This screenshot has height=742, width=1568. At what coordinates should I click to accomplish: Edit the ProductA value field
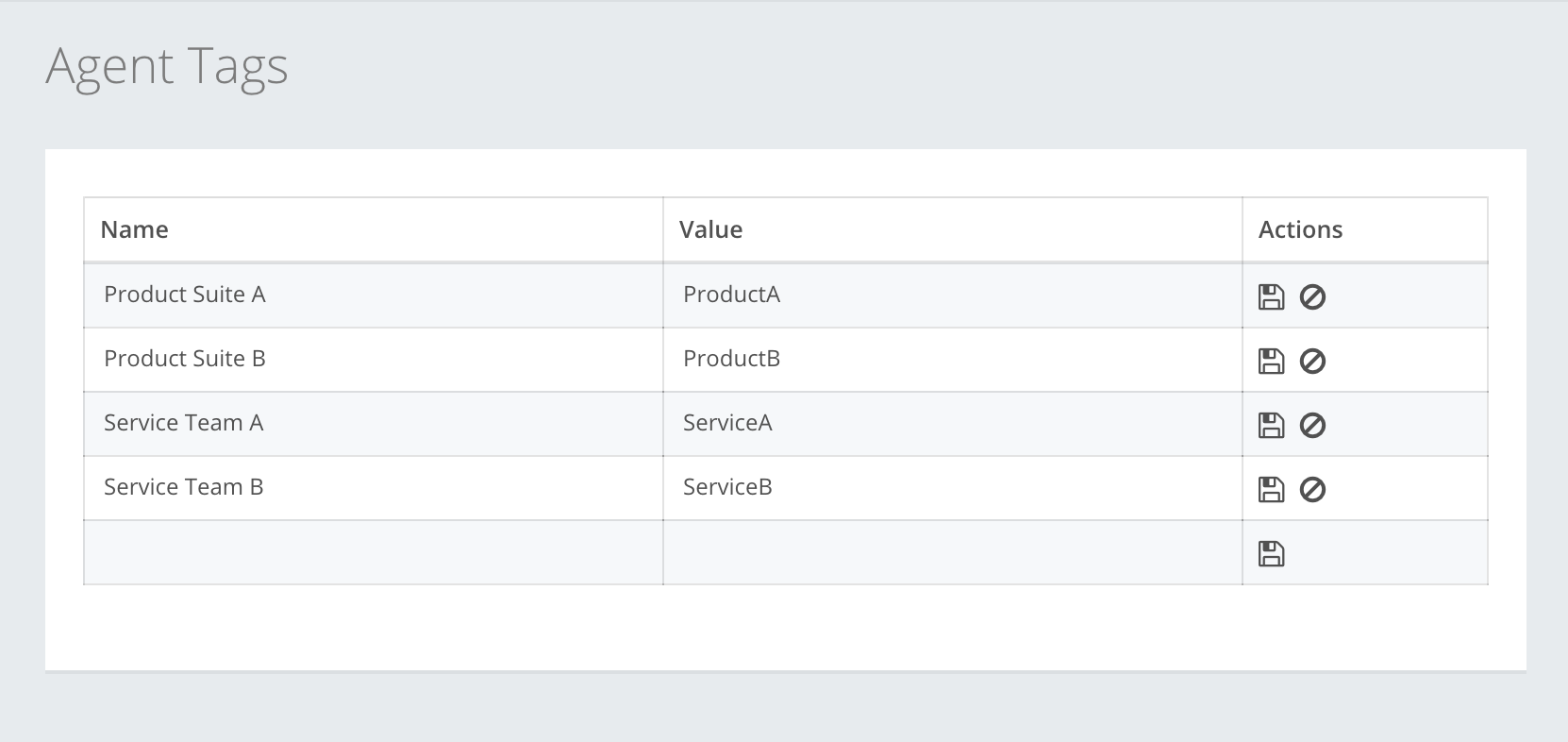952,295
